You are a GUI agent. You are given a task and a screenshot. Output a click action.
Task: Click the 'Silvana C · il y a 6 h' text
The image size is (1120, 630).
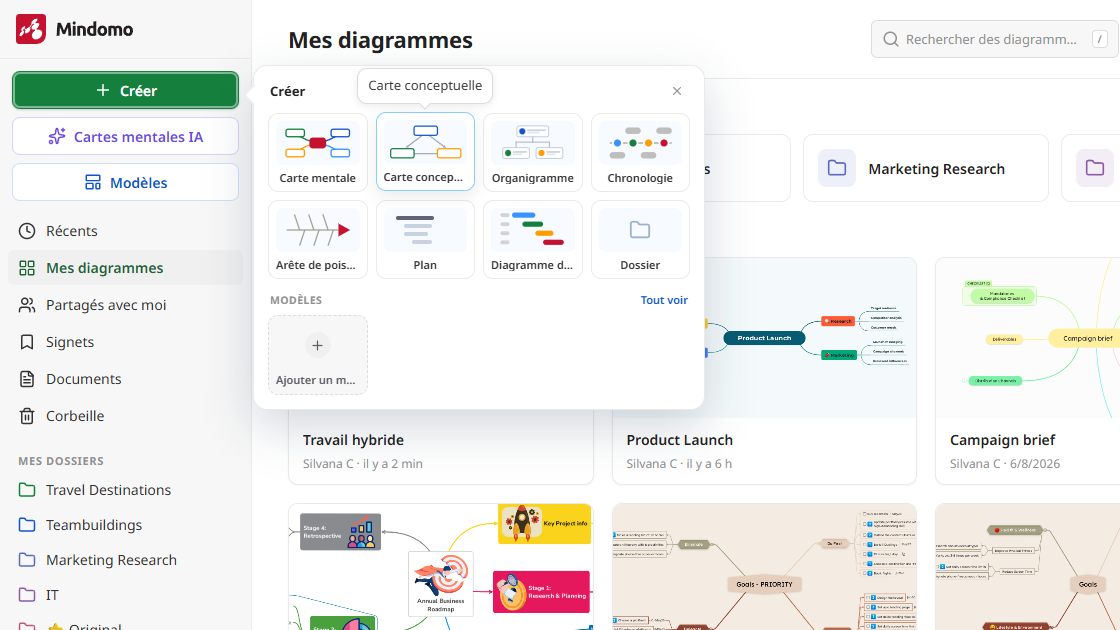click(x=679, y=464)
